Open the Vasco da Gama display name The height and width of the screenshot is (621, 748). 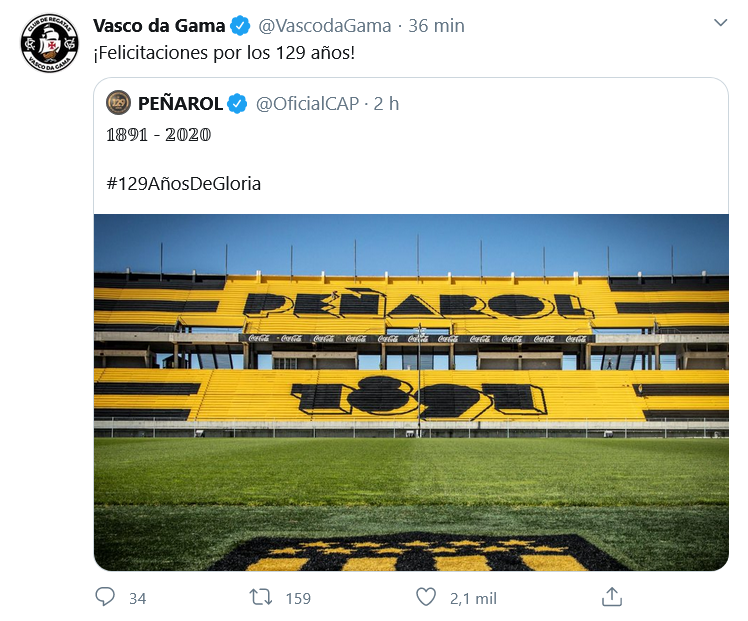159,25
